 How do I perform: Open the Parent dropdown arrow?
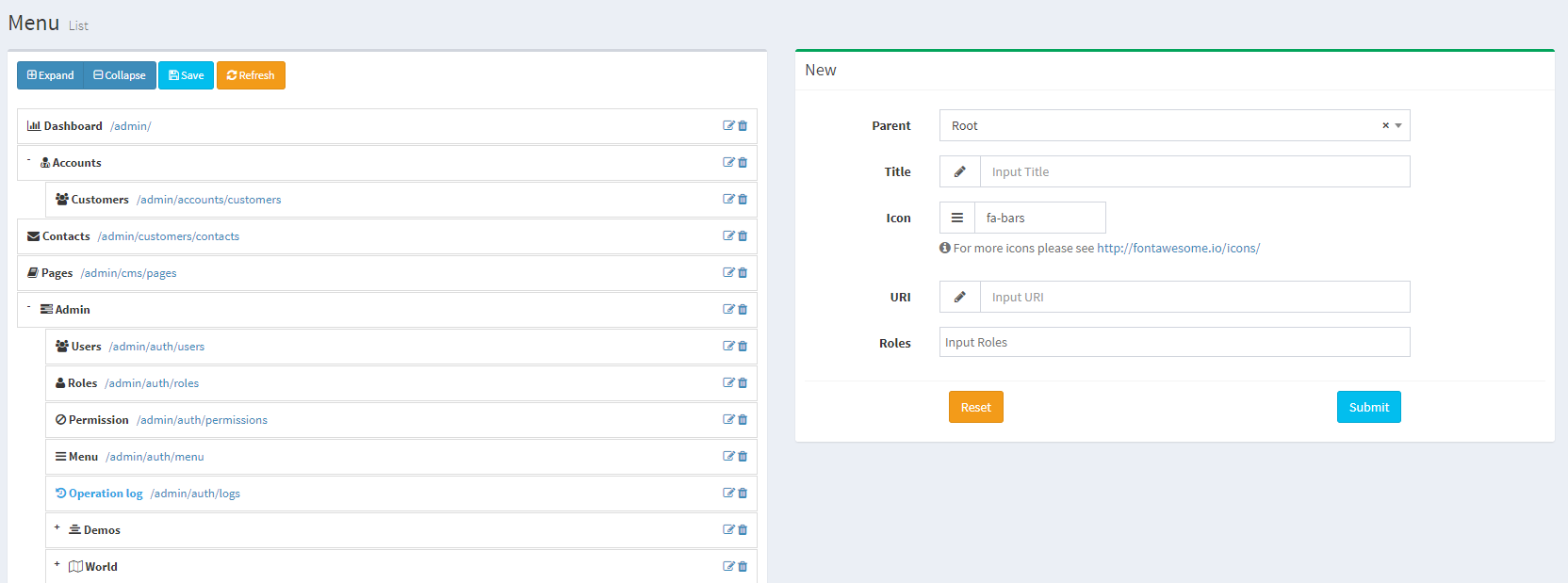1398,126
